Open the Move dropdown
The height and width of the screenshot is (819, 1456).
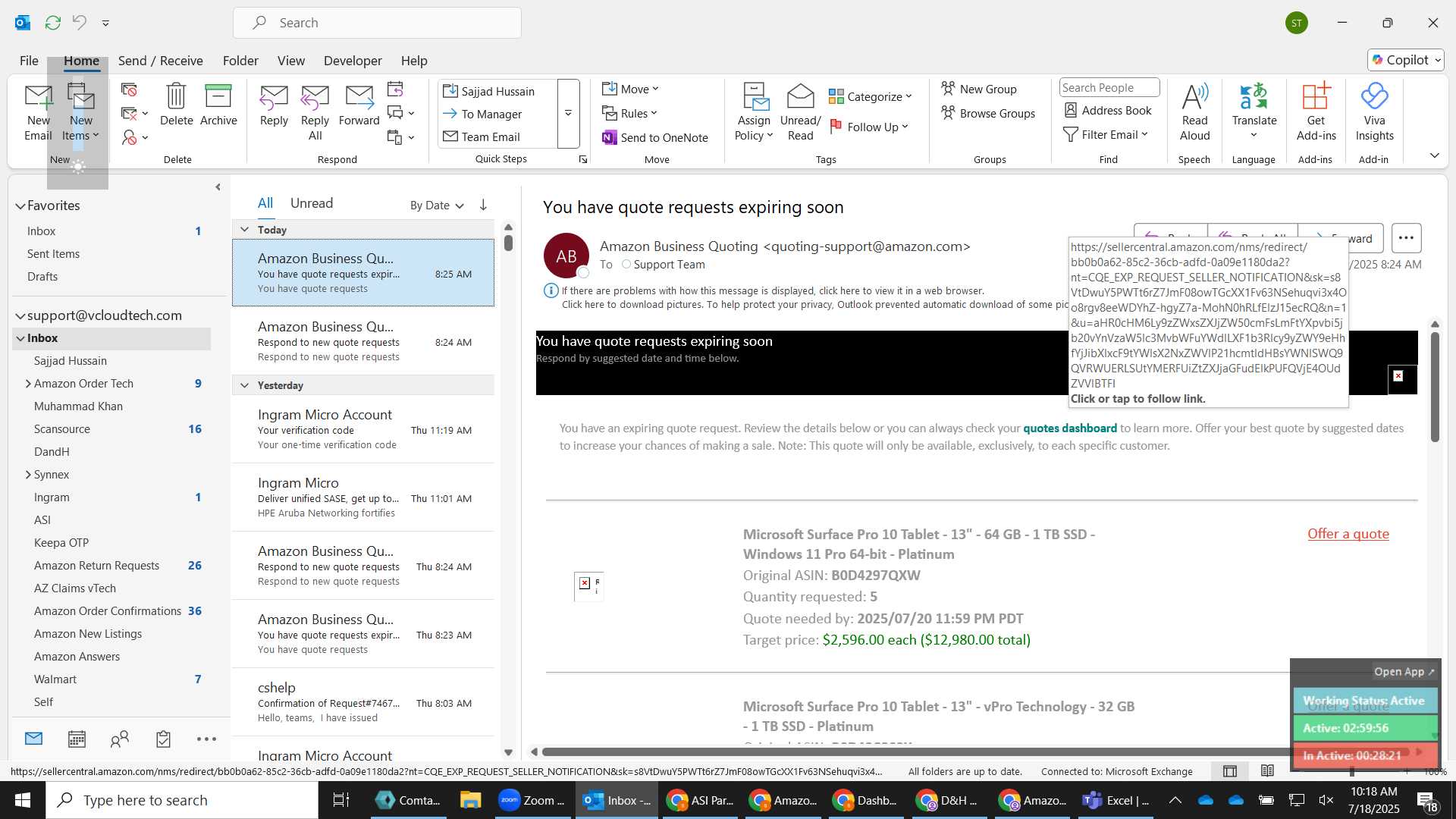(630, 89)
